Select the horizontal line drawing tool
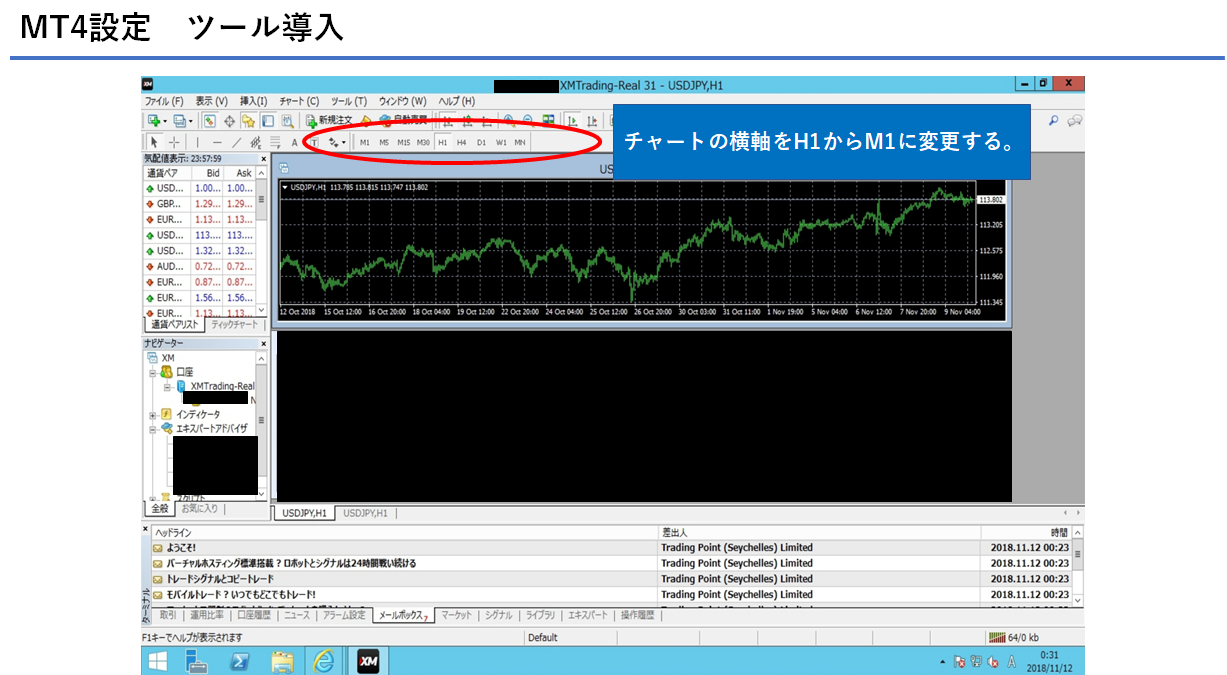 pos(217,142)
